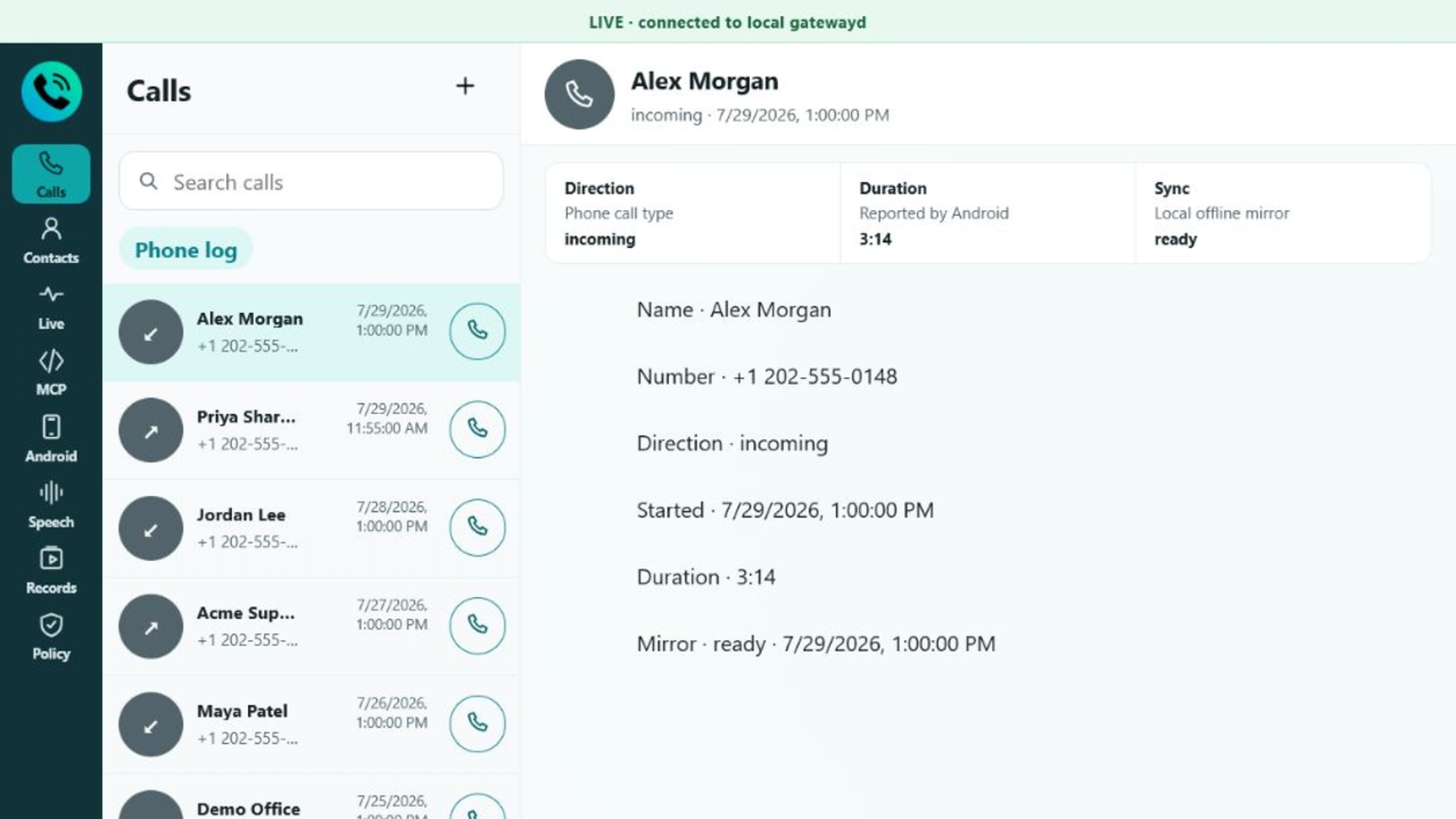Click the Name · Alex Morgan line
1456x819 pixels.
(734, 309)
